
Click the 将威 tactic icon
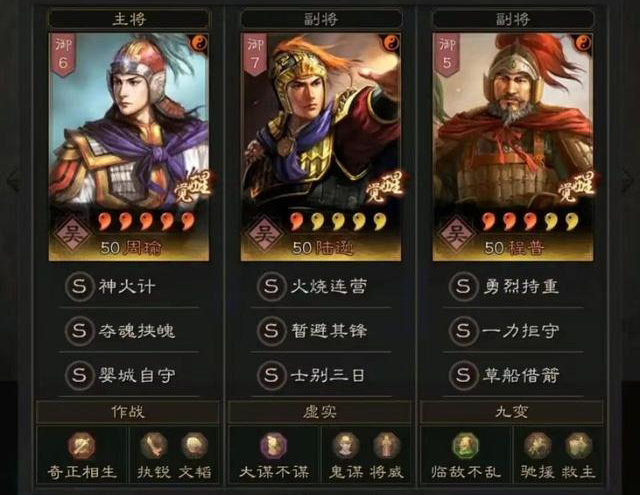386,446
